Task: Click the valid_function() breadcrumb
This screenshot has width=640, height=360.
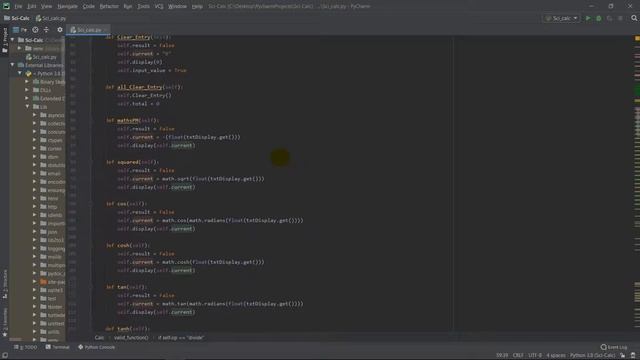Action: click(x=131, y=338)
